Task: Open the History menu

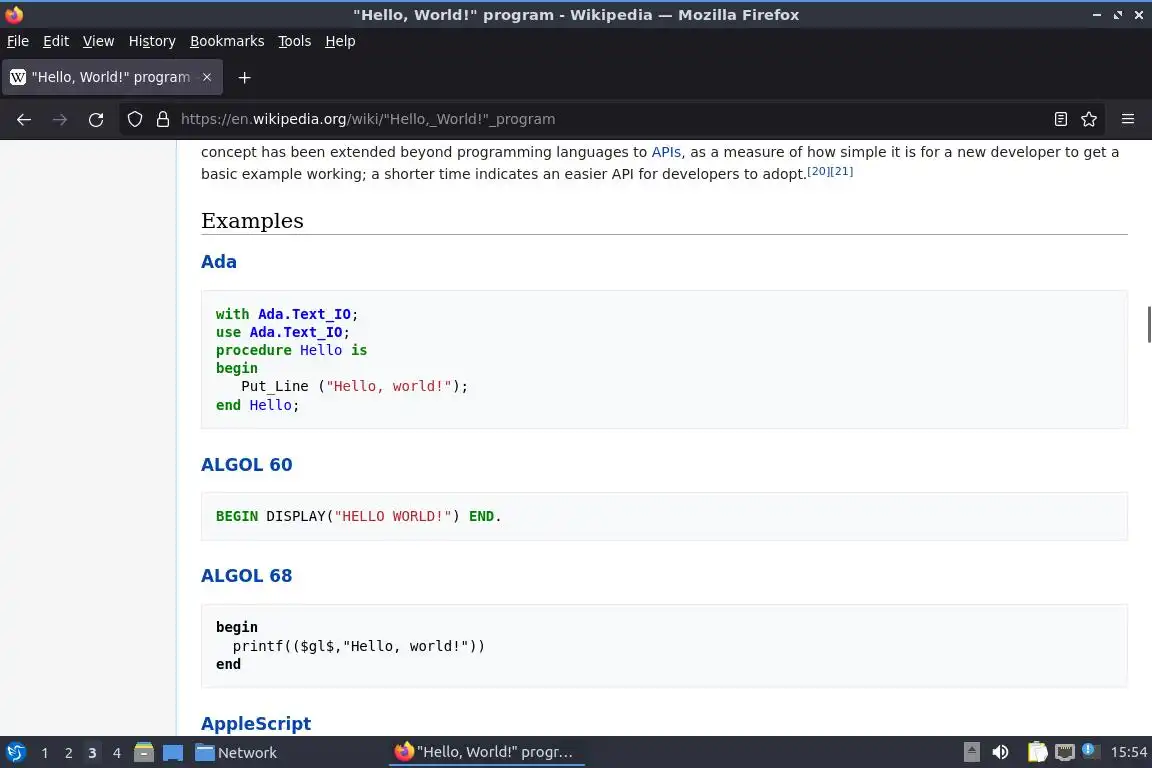Action: [152, 41]
